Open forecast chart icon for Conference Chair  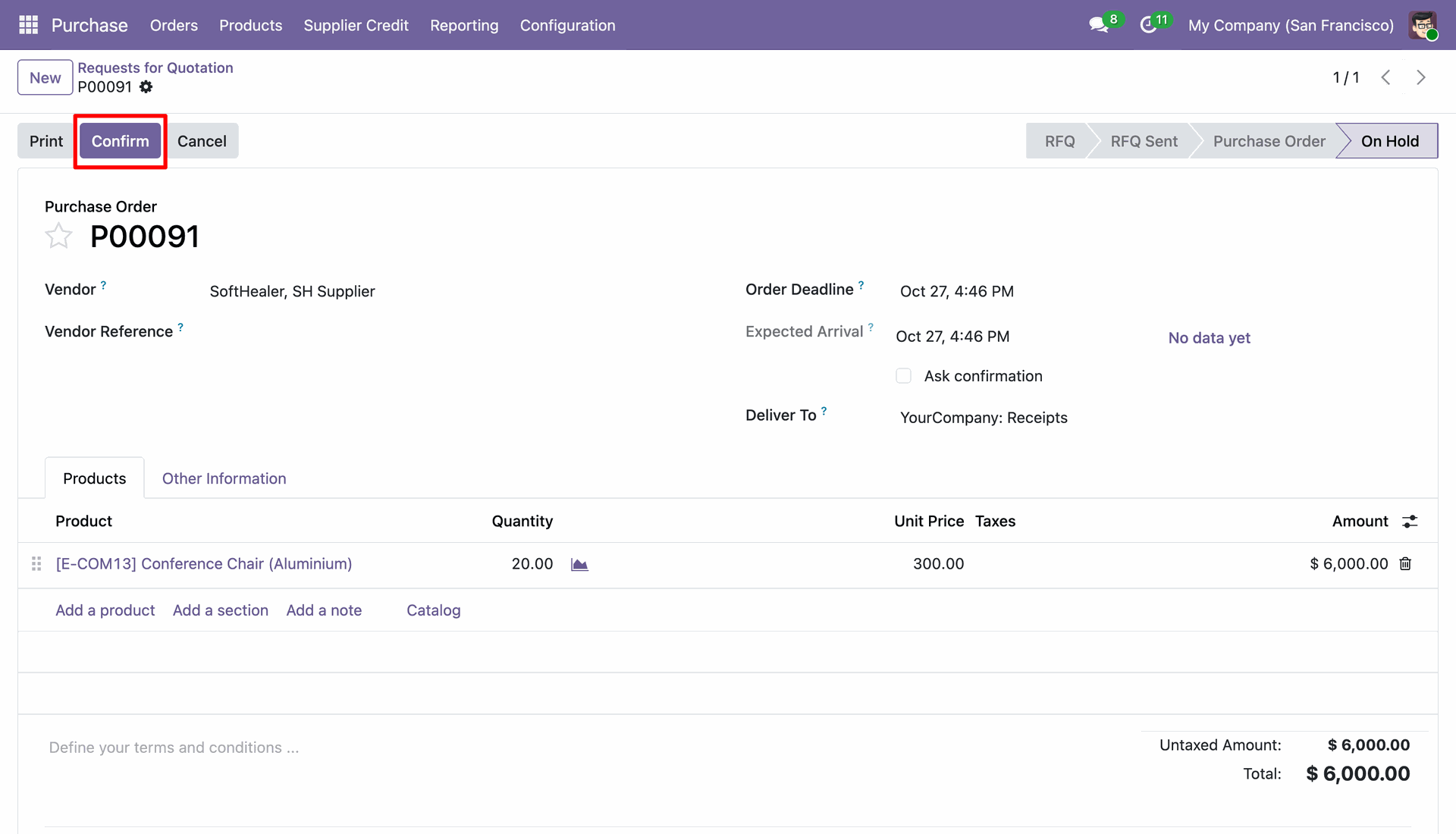point(579,564)
